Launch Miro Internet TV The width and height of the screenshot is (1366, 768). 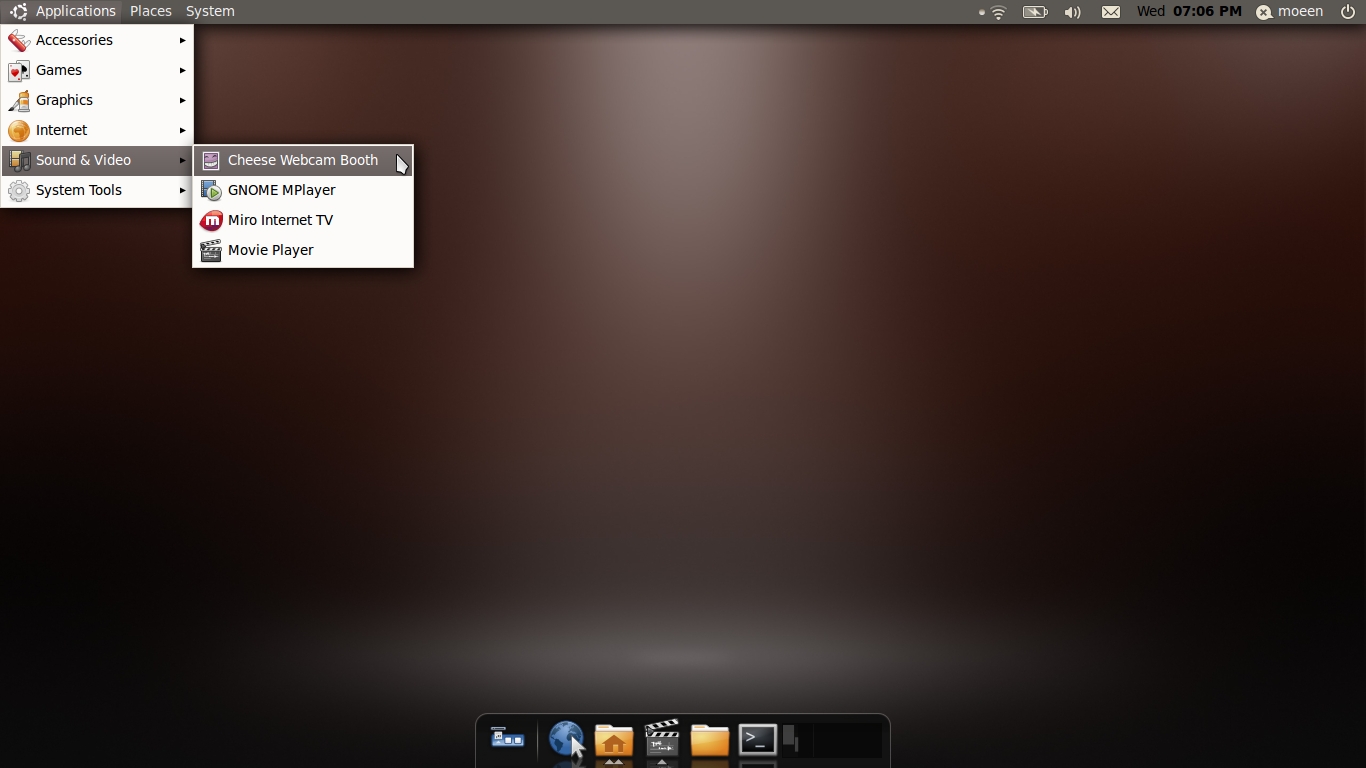(303, 220)
